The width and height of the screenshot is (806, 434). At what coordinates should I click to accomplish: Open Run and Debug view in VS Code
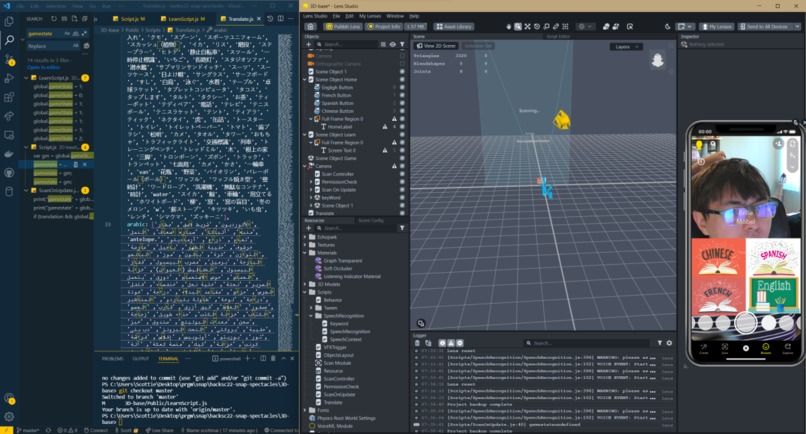(x=9, y=78)
